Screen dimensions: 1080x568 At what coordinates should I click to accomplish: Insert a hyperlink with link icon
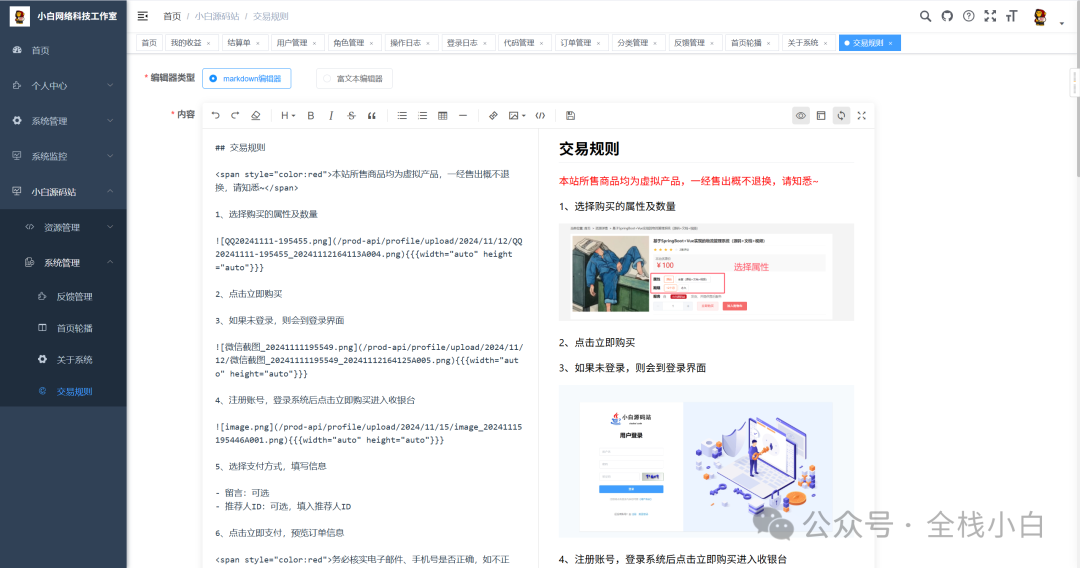[x=493, y=116]
